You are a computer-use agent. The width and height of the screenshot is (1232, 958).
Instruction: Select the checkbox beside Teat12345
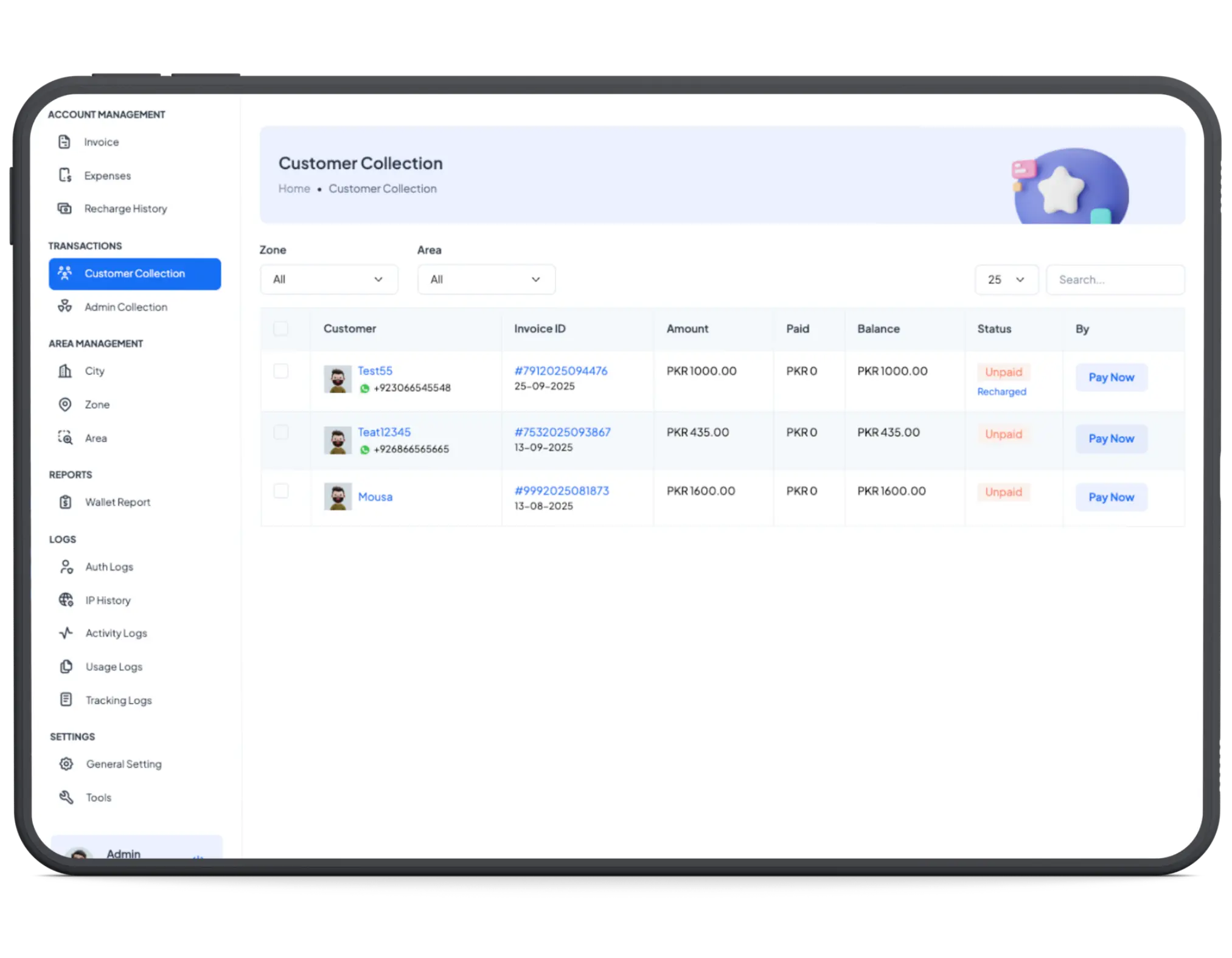(x=281, y=432)
